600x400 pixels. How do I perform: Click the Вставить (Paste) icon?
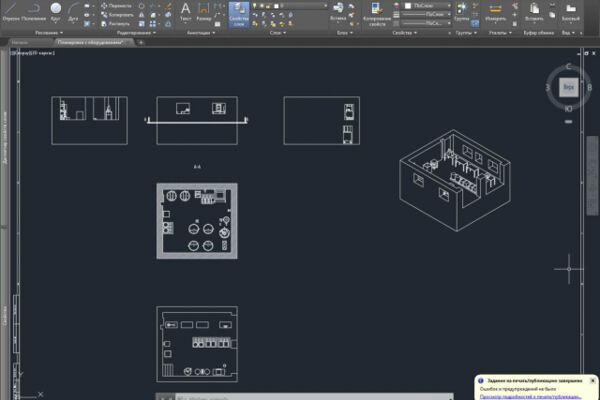[x=534, y=11]
